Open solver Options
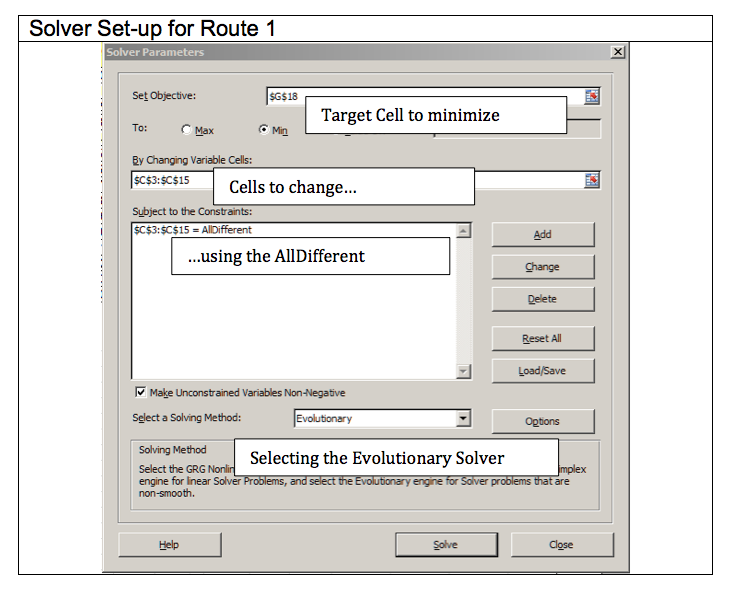 pos(542,421)
